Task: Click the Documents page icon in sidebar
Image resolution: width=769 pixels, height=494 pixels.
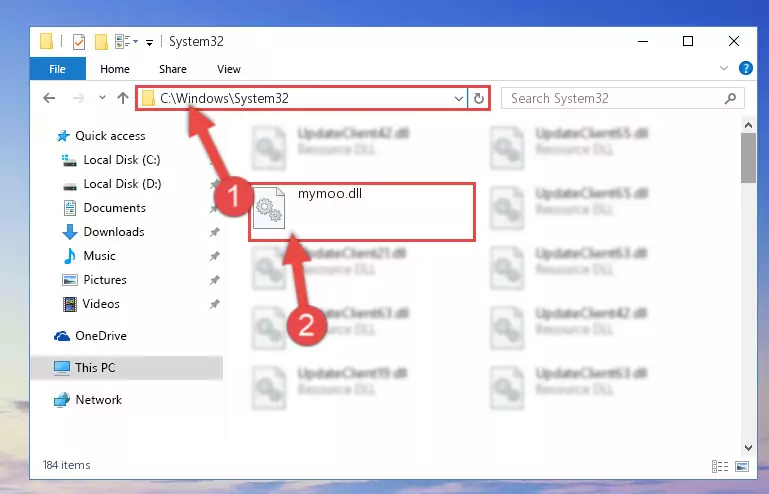Action: 70,208
